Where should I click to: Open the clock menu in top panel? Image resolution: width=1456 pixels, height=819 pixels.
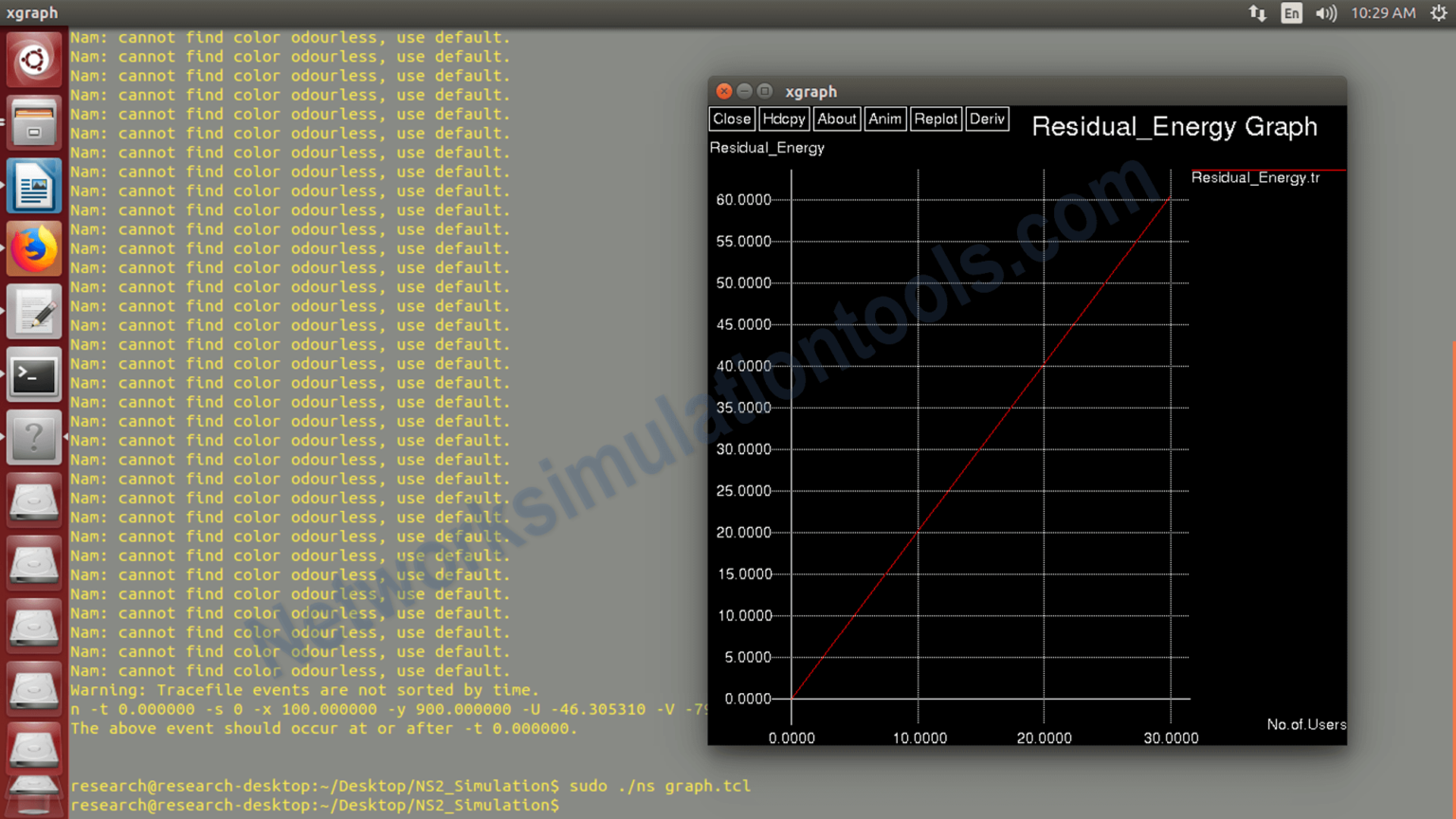tap(1383, 12)
